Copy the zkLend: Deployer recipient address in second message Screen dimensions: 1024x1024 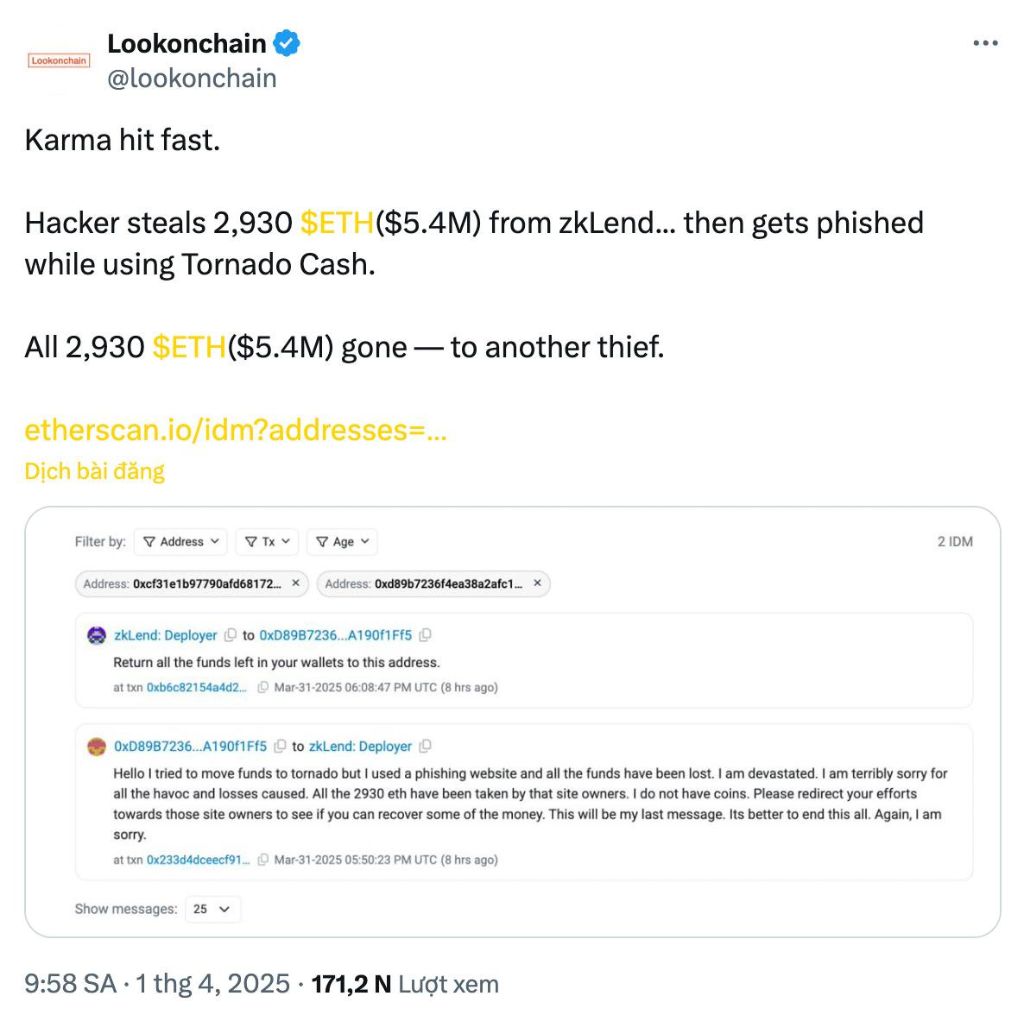pos(425,747)
